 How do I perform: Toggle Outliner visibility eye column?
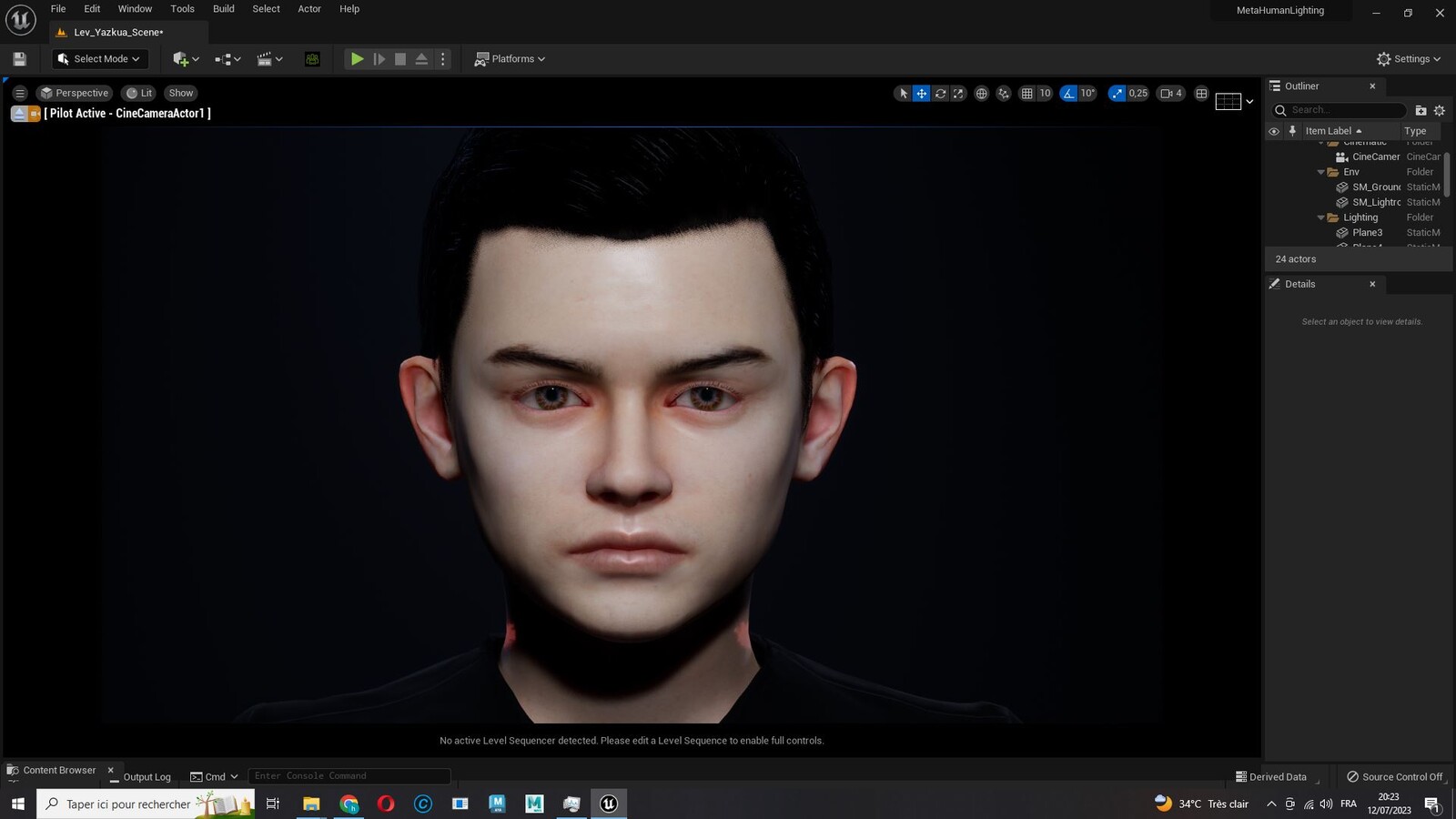coord(1274,131)
